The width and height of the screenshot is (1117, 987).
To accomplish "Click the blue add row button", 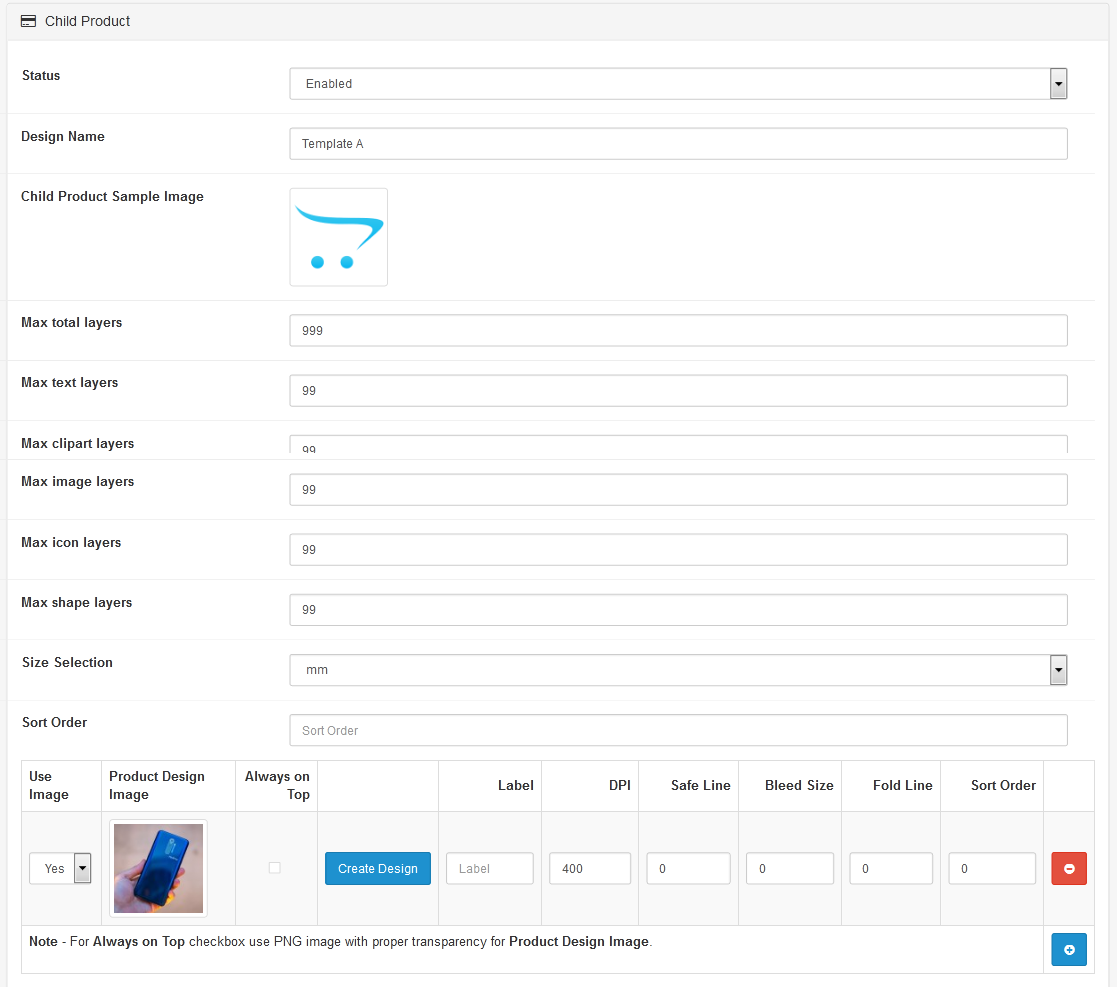I will pyautogui.click(x=1069, y=949).
